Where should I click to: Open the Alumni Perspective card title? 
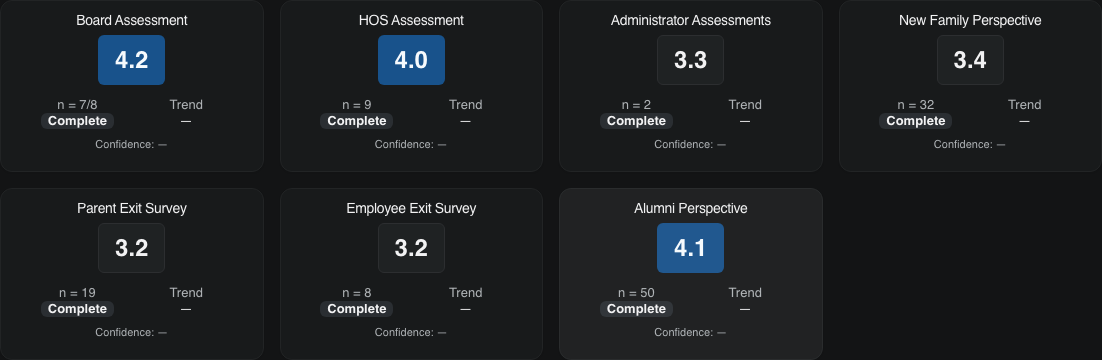[x=691, y=208]
